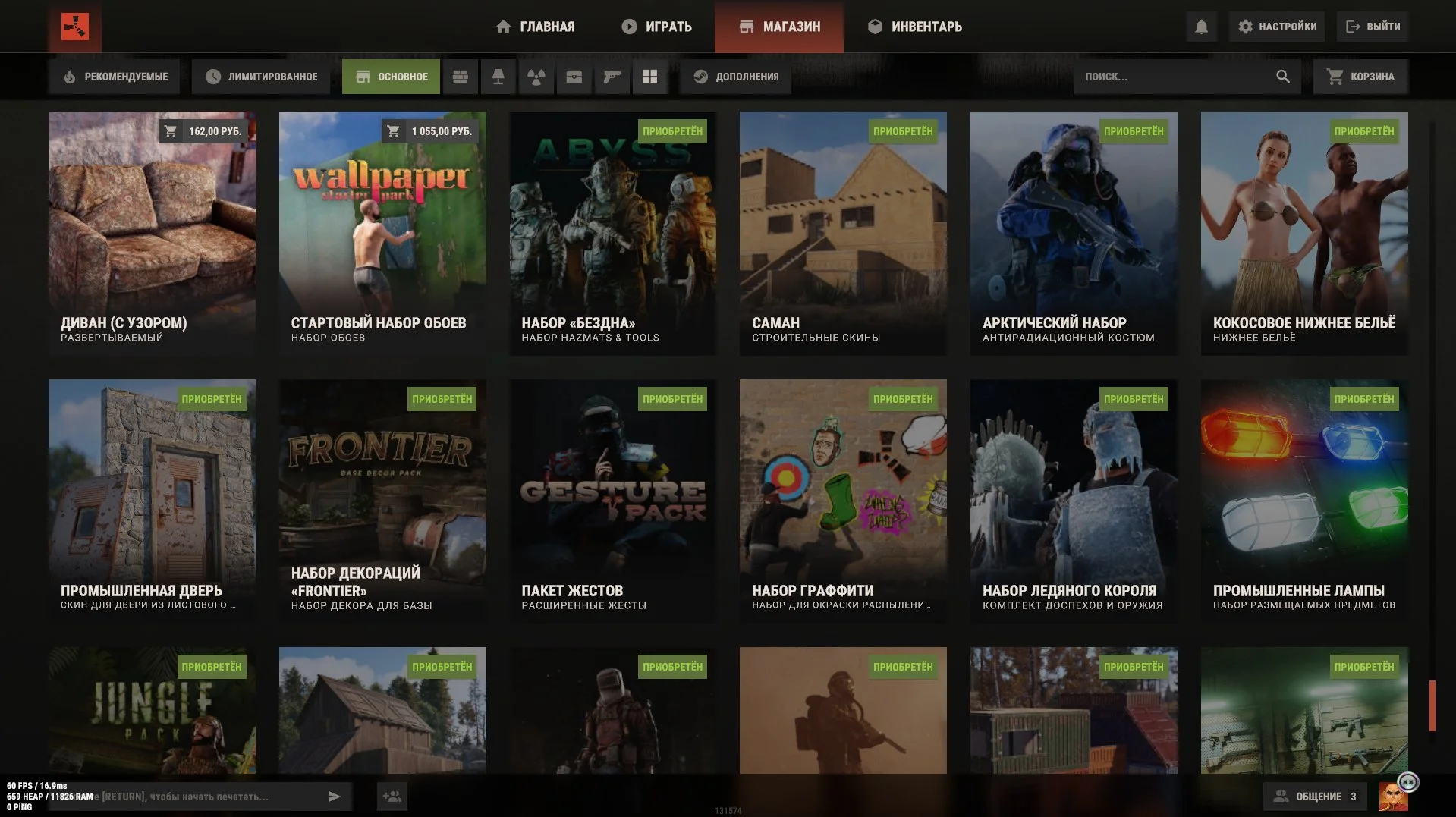Open the АРКТИЧЕСКИЙ НАБОР card

point(1074,234)
